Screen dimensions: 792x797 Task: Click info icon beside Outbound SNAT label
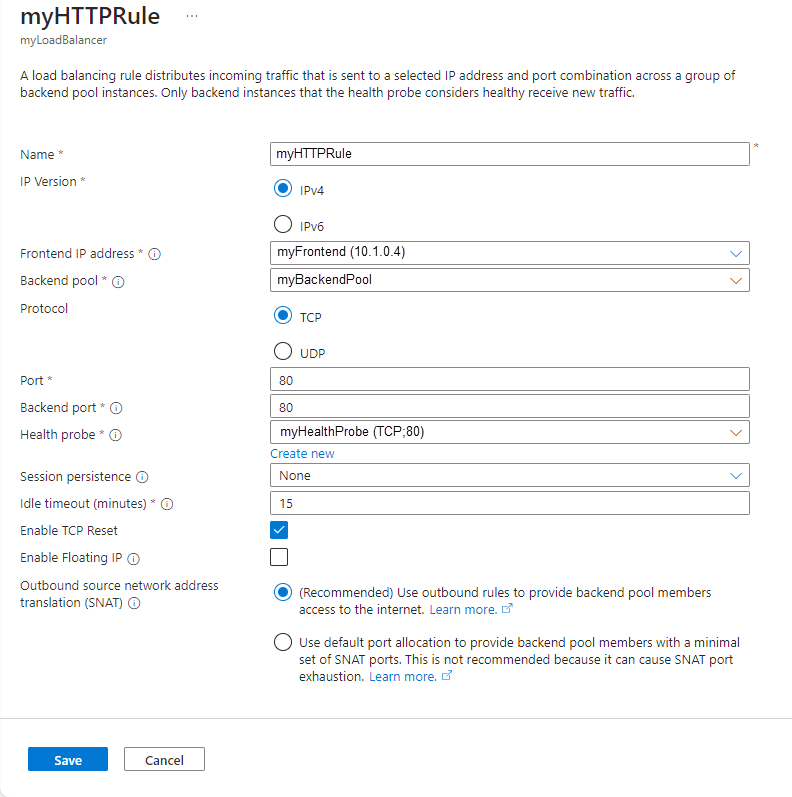coord(133,604)
